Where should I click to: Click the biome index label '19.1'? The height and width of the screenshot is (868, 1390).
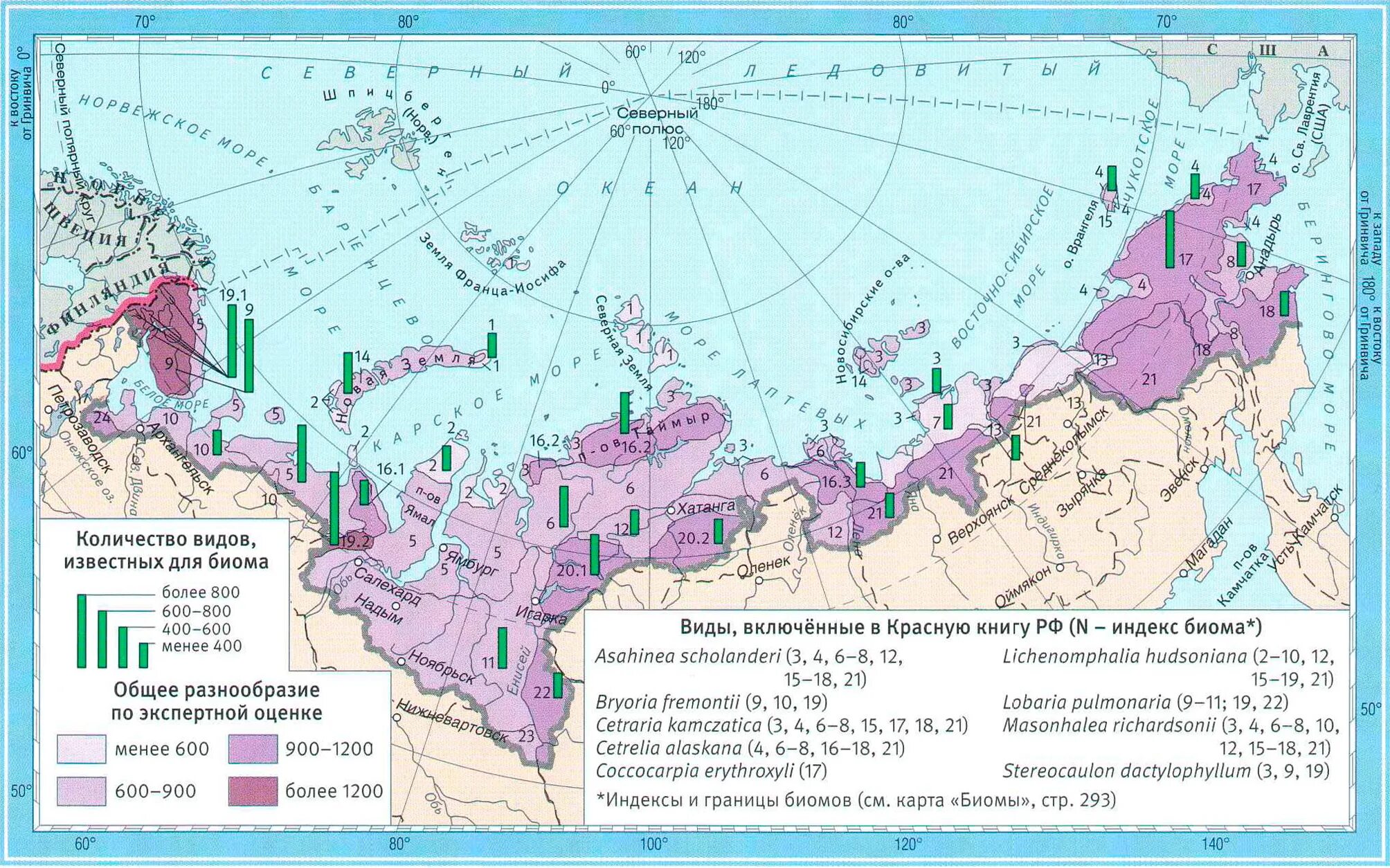tap(233, 295)
